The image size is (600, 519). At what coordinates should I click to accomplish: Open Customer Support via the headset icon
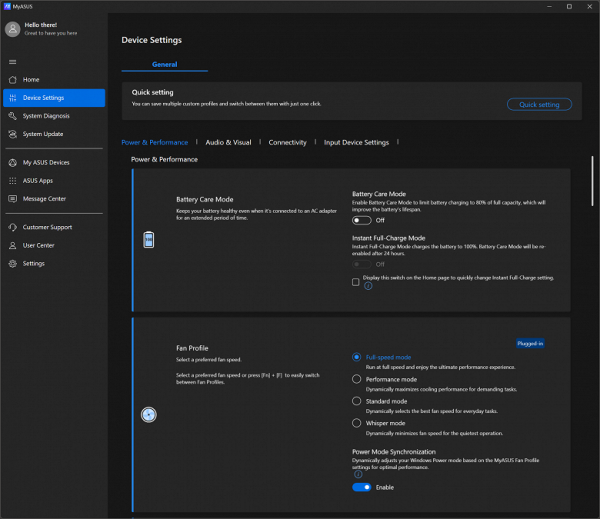(12, 227)
